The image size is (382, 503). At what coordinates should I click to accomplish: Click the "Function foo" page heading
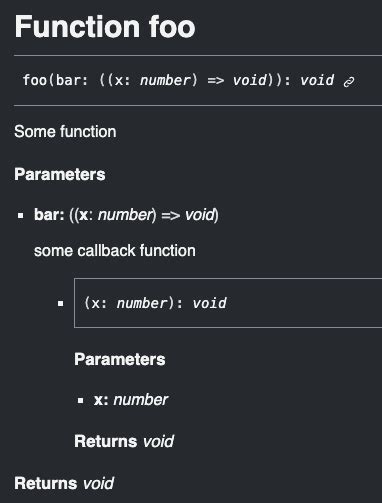coord(105,27)
